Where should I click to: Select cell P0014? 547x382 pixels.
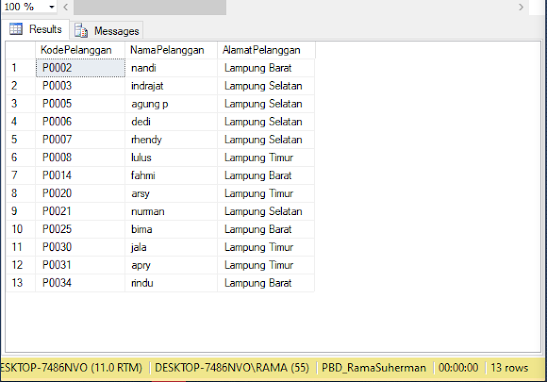pyautogui.click(x=80, y=175)
